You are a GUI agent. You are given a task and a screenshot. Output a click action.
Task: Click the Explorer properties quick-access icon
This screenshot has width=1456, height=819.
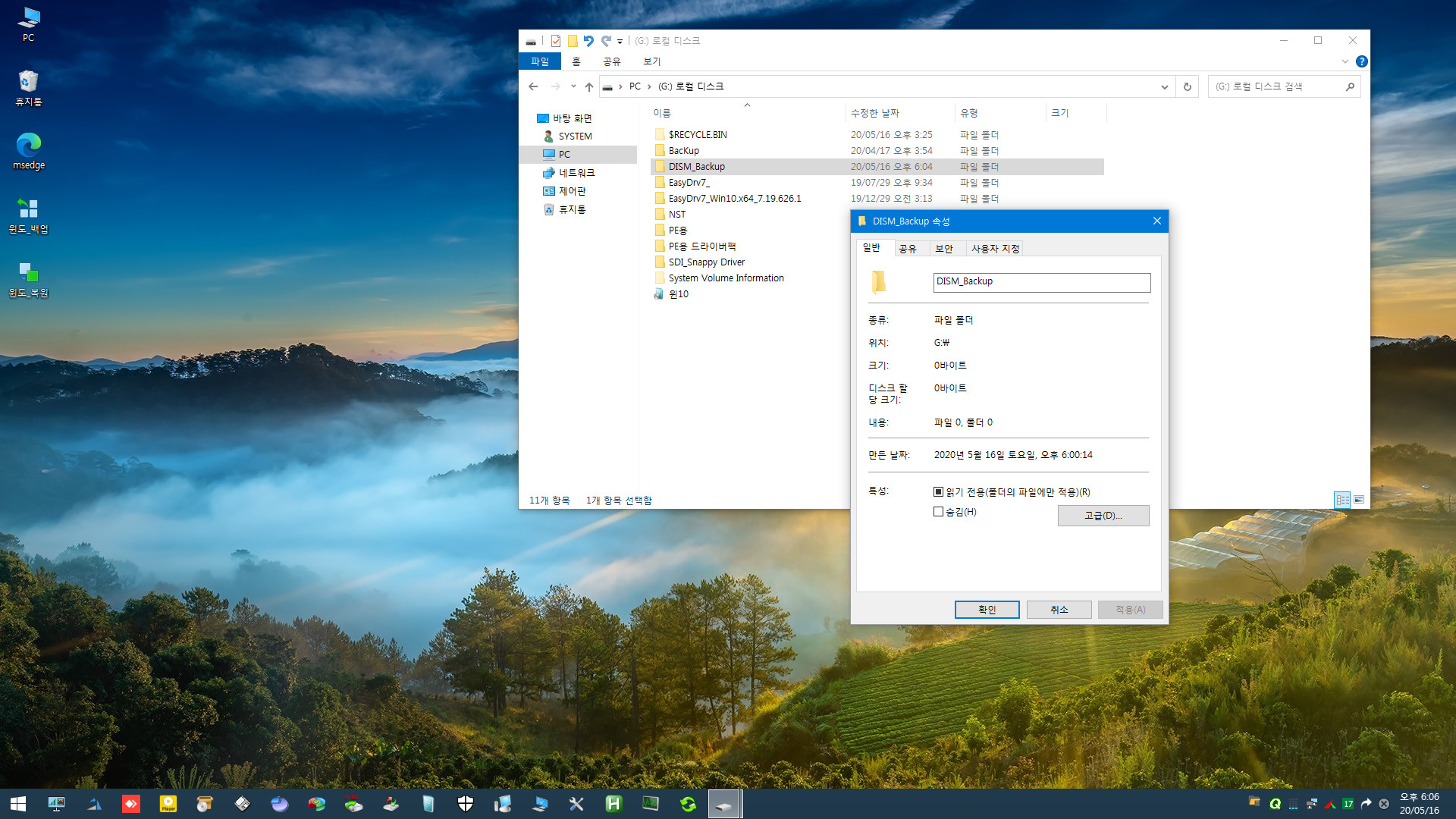pos(556,41)
